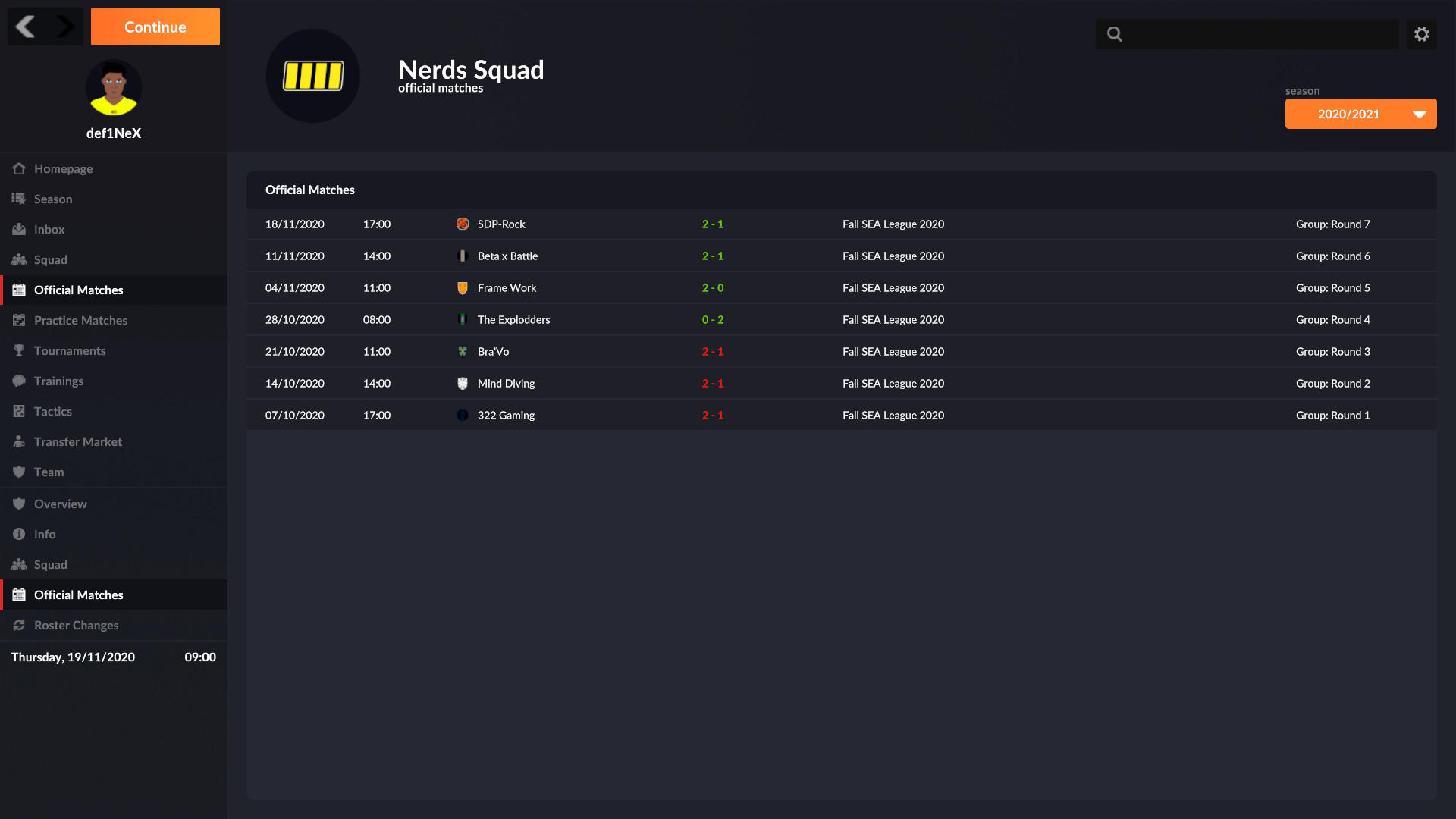The width and height of the screenshot is (1456, 819).
Task: Open the Trainings icon in sidebar
Action: coord(19,381)
